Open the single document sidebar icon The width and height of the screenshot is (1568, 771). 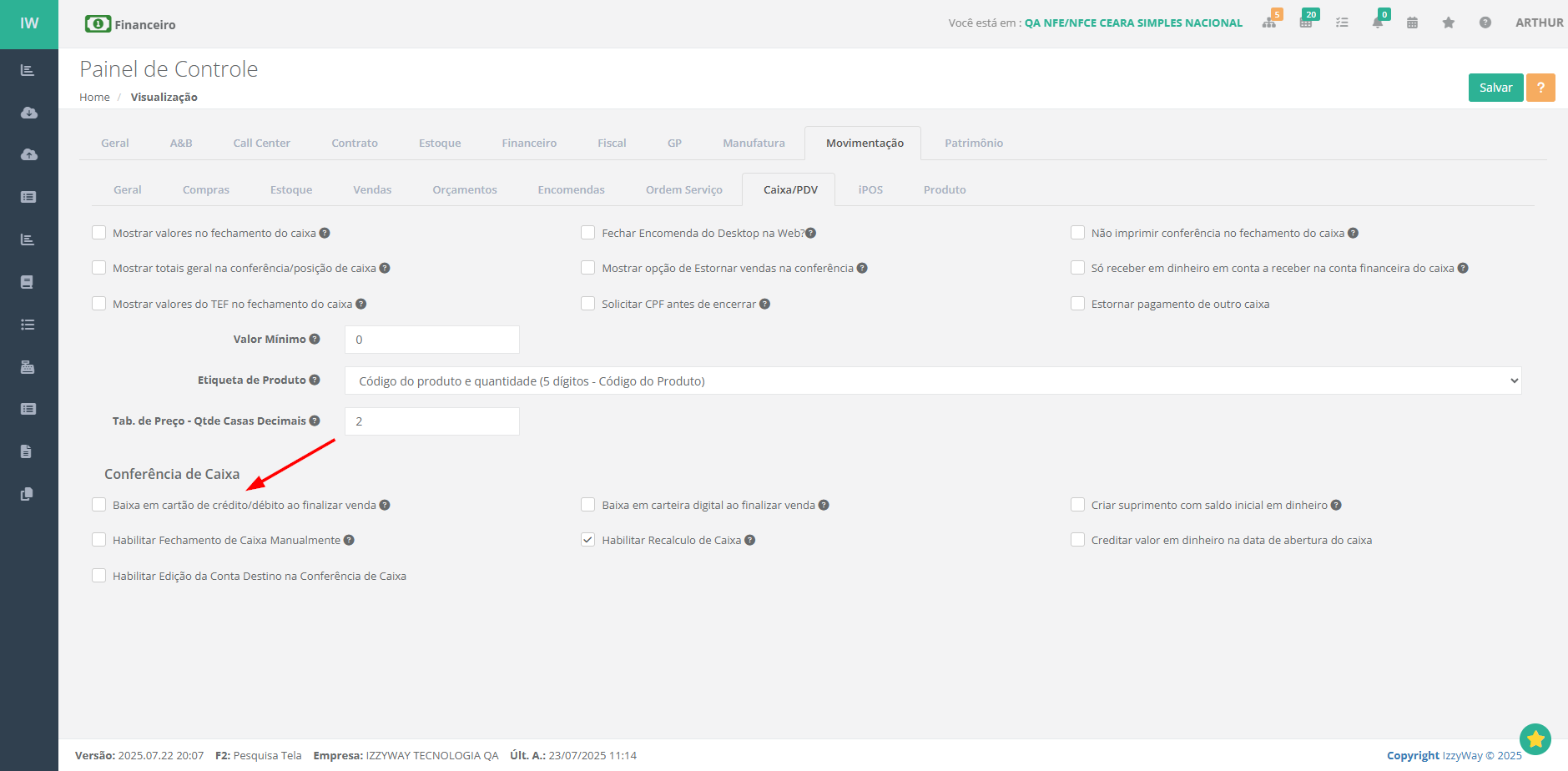coord(27,451)
